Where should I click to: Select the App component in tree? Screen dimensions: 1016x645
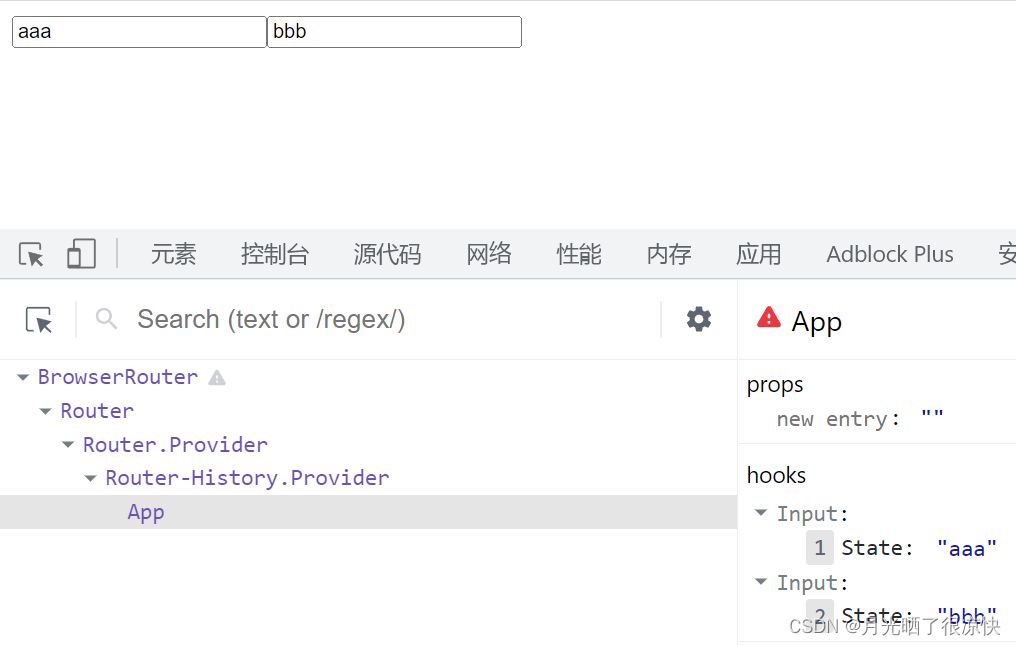[146, 512]
